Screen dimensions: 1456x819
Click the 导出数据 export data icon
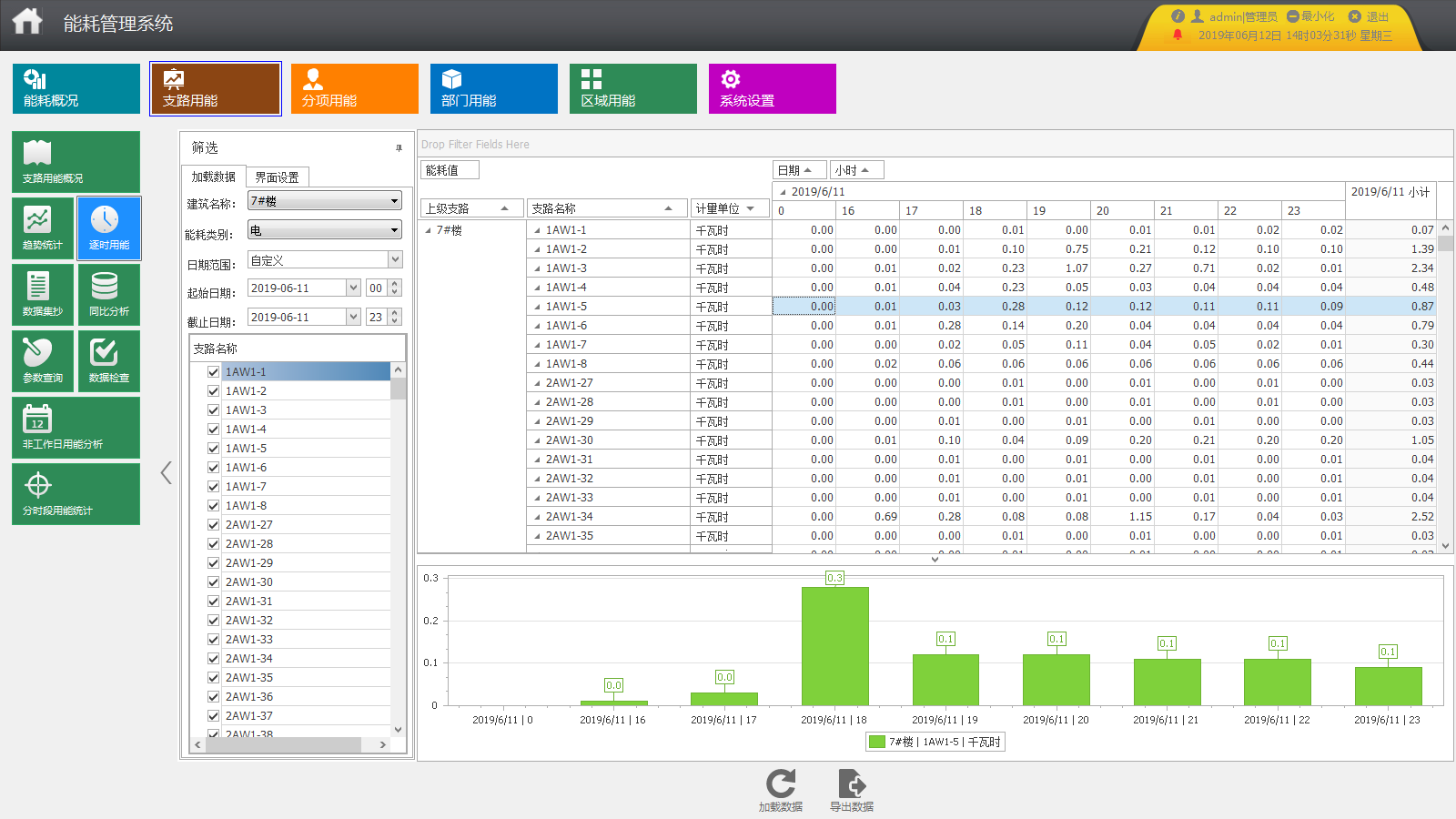point(852,785)
